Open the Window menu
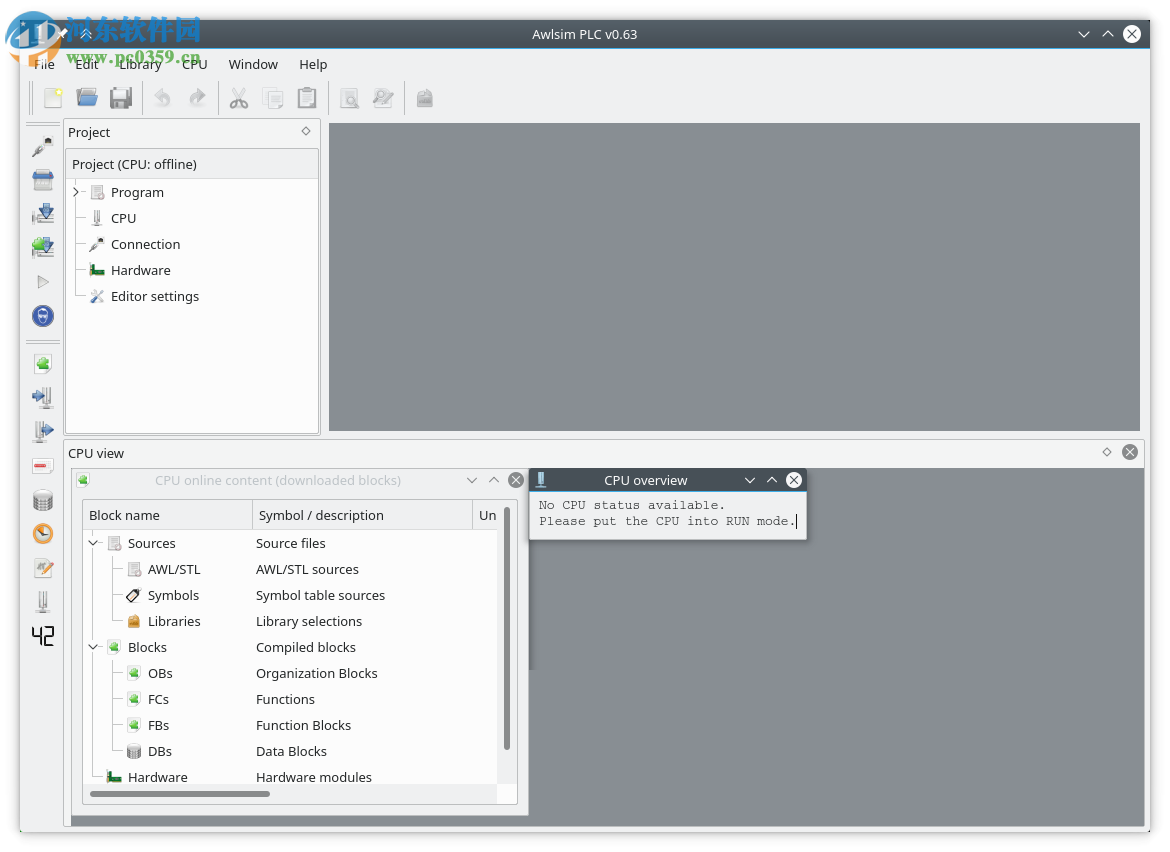 point(253,64)
